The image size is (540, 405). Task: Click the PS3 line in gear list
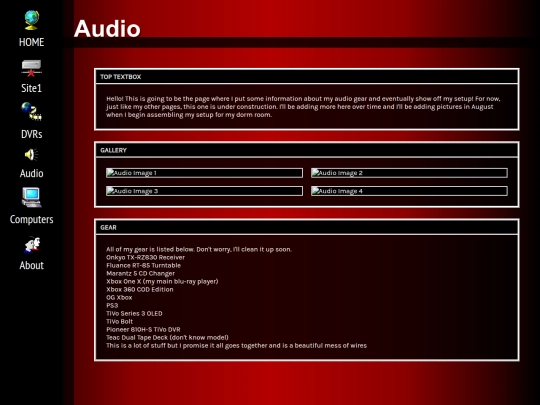point(112,305)
